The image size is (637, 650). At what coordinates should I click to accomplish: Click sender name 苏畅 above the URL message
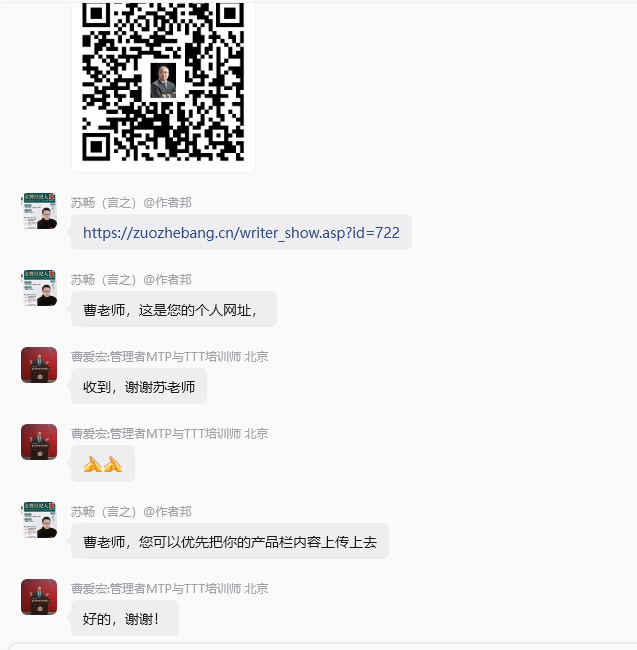pos(131,203)
